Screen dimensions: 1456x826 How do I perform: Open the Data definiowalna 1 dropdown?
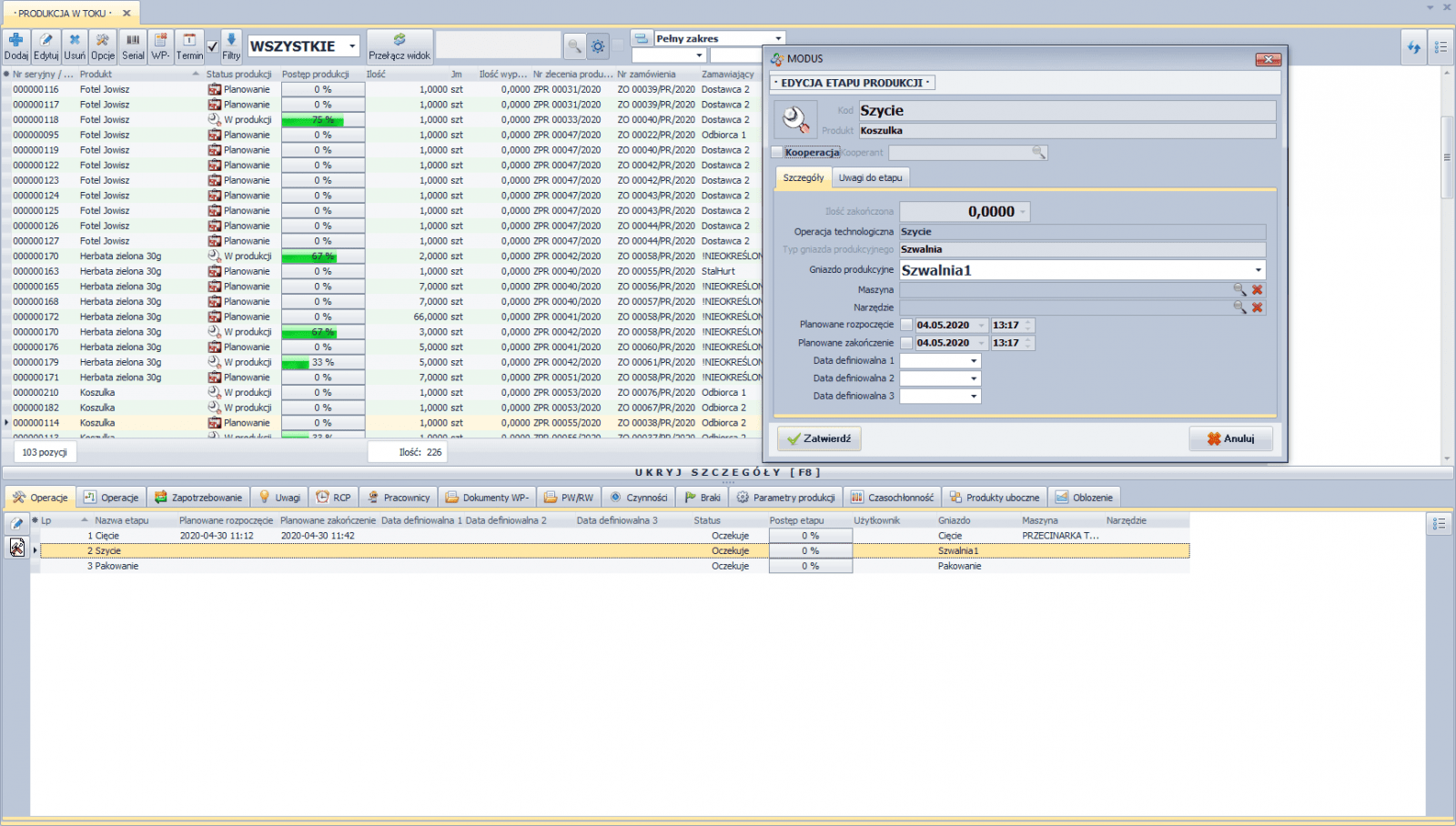pos(974,360)
